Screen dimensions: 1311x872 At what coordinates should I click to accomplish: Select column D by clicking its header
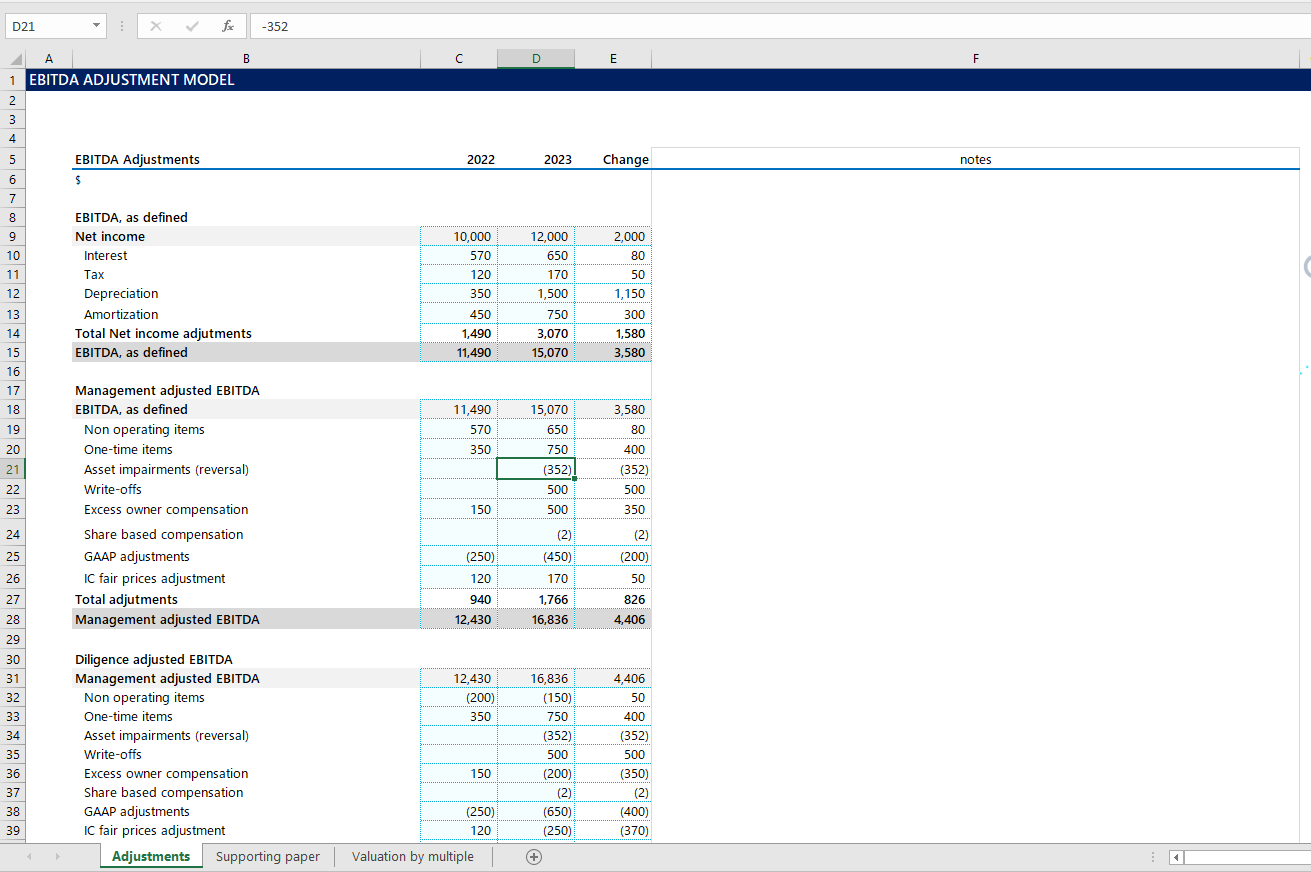pyautogui.click(x=536, y=58)
